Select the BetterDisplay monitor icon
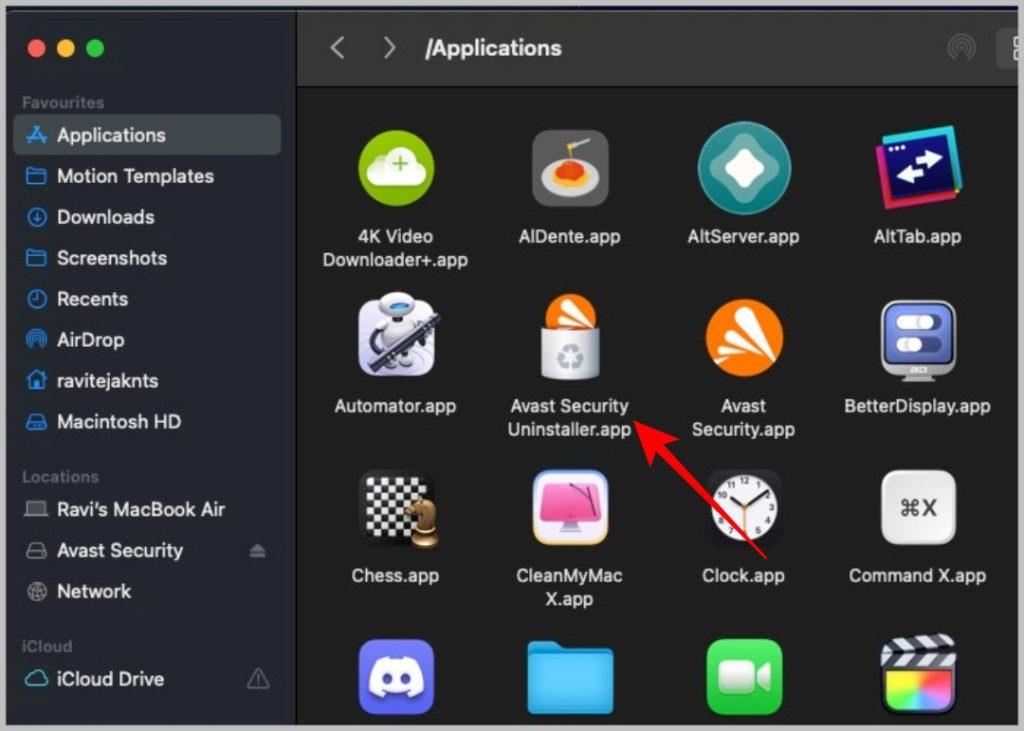This screenshot has height=731, width=1024. pos(918,340)
